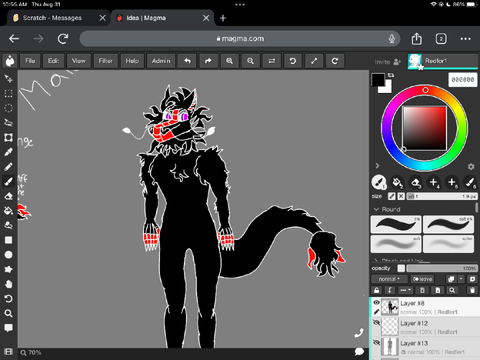Click the brush size slider
The image size is (480, 360).
coord(442,196)
